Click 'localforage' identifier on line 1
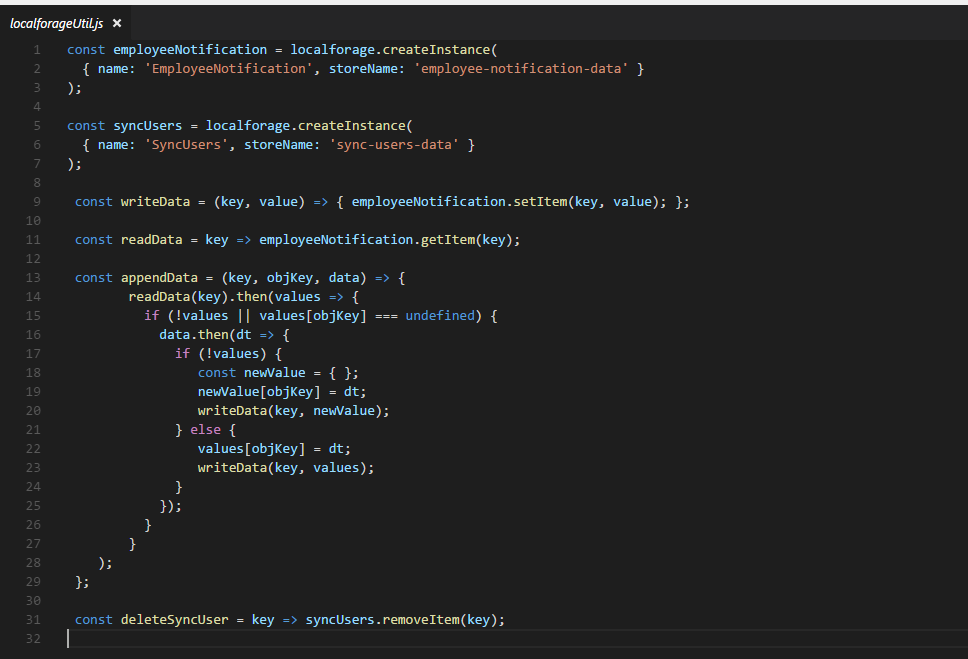Image resolution: width=968 pixels, height=659 pixels. click(x=333, y=50)
